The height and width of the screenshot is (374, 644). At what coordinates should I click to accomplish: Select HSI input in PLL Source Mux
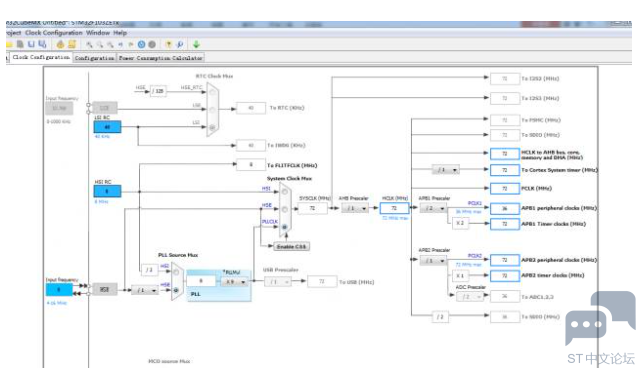(x=176, y=272)
